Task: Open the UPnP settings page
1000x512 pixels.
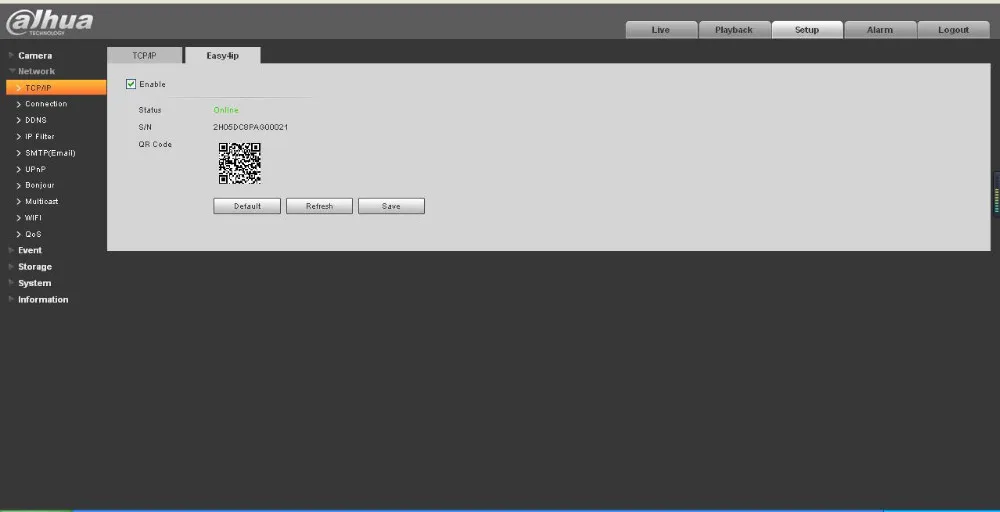Action: tap(35, 169)
